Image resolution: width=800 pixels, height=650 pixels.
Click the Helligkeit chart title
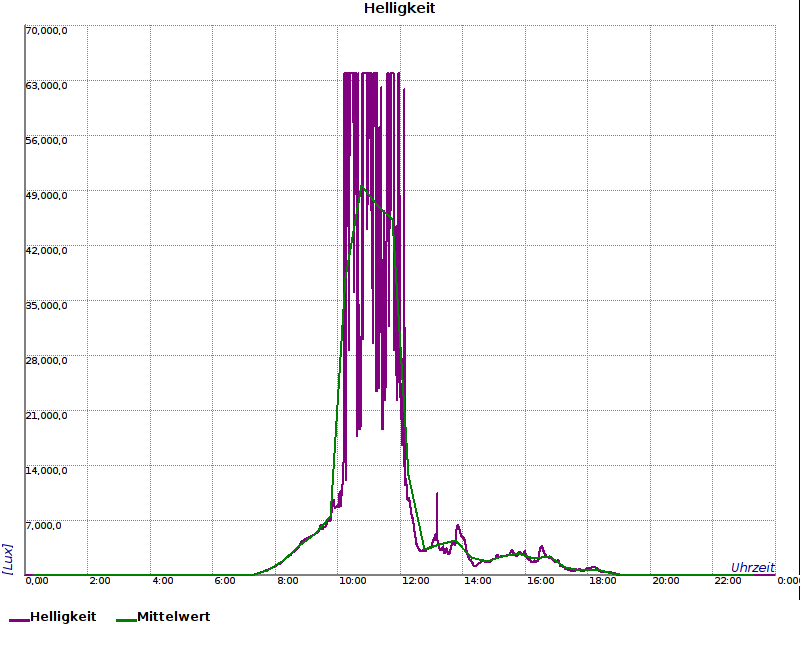pyautogui.click(x=399, y=8)
